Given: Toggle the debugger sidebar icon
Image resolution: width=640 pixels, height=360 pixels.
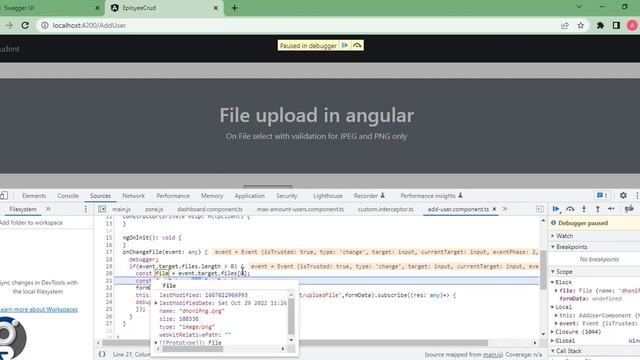Looking at the screenshot, I should pos(540,209).
